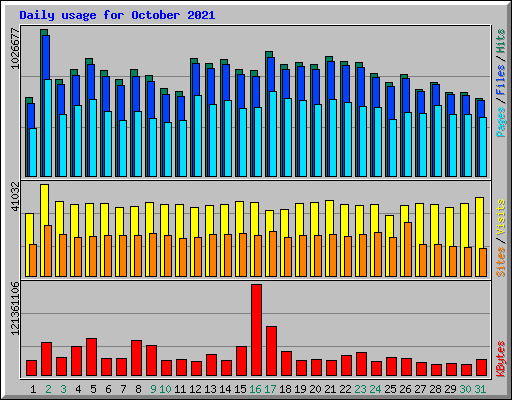The width and height of the screenshot is (512, 400).
Task: Click day label 5 on the x-axis
Action: [93, 389]
